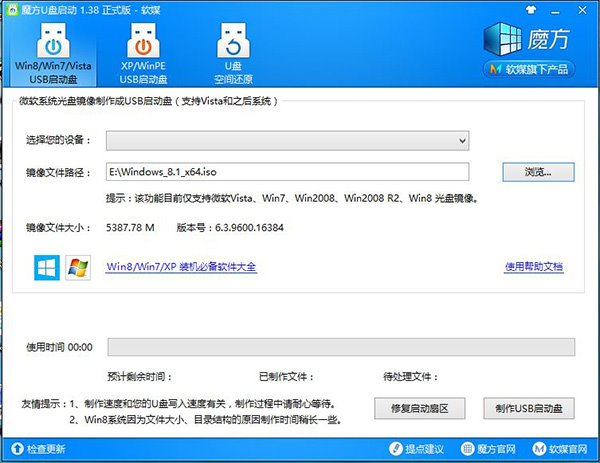
Task: Click 浏览 to browse for image
Action: [537, 172]
